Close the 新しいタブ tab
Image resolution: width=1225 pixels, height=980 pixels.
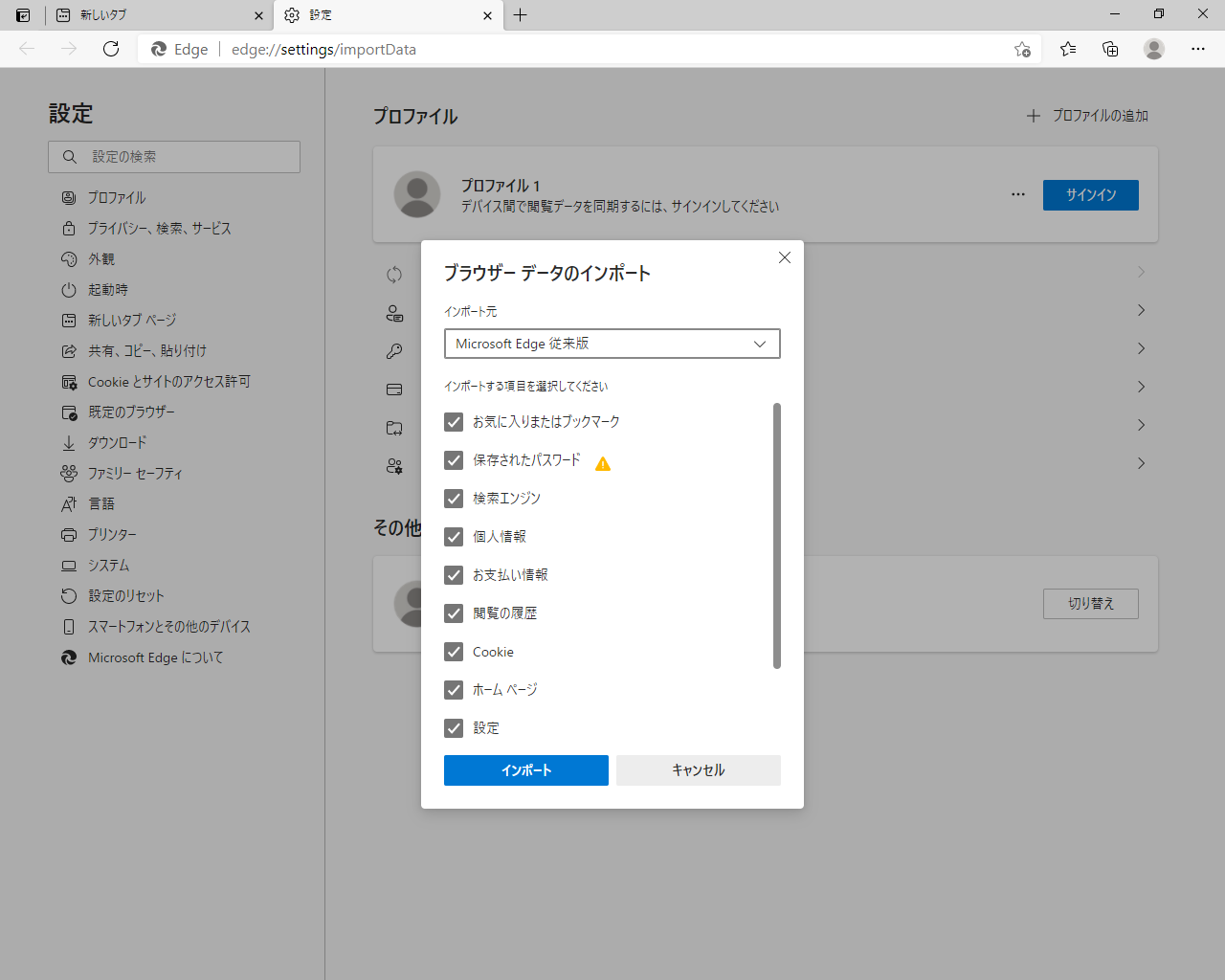[x=258, y=15]
